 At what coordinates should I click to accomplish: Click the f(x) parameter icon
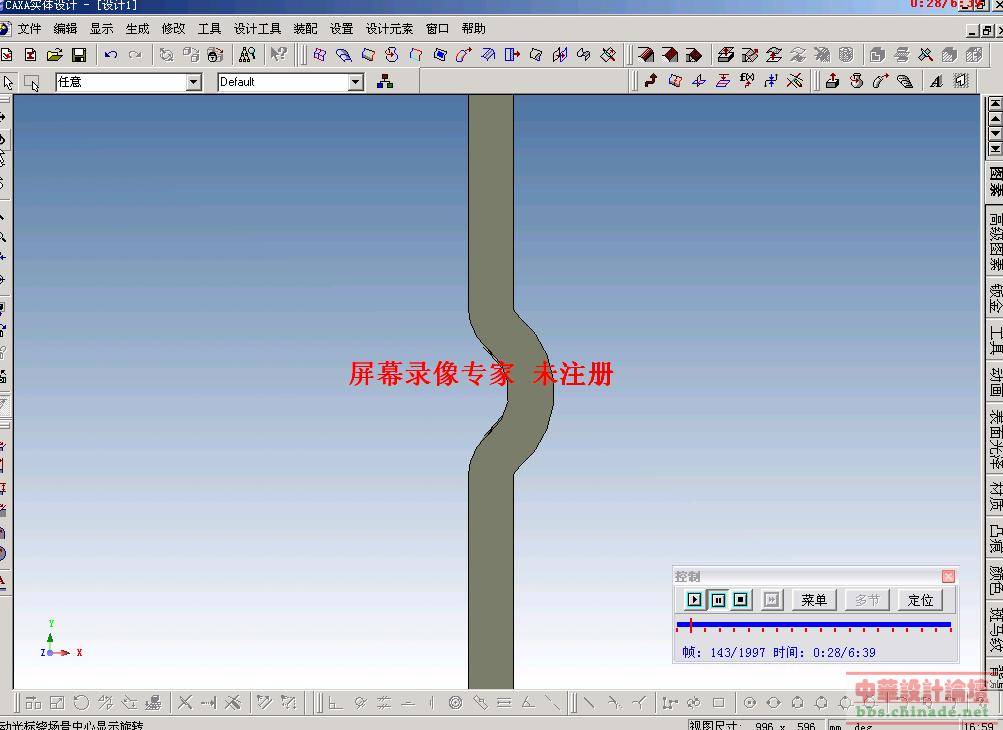[x=747, y=81]
